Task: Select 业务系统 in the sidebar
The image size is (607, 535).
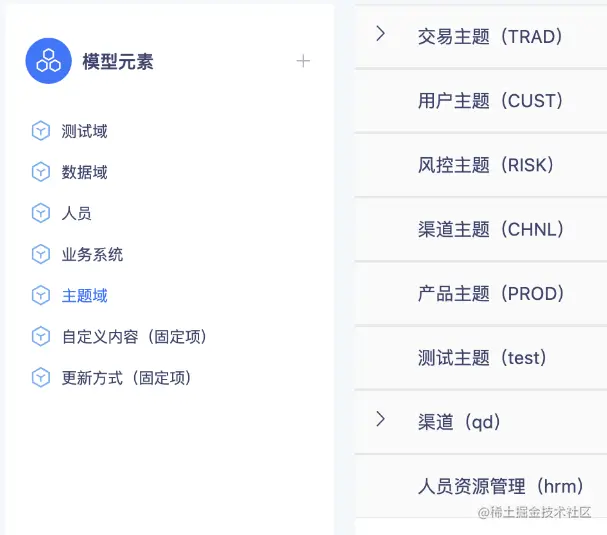Action: (x=92, y=254)
